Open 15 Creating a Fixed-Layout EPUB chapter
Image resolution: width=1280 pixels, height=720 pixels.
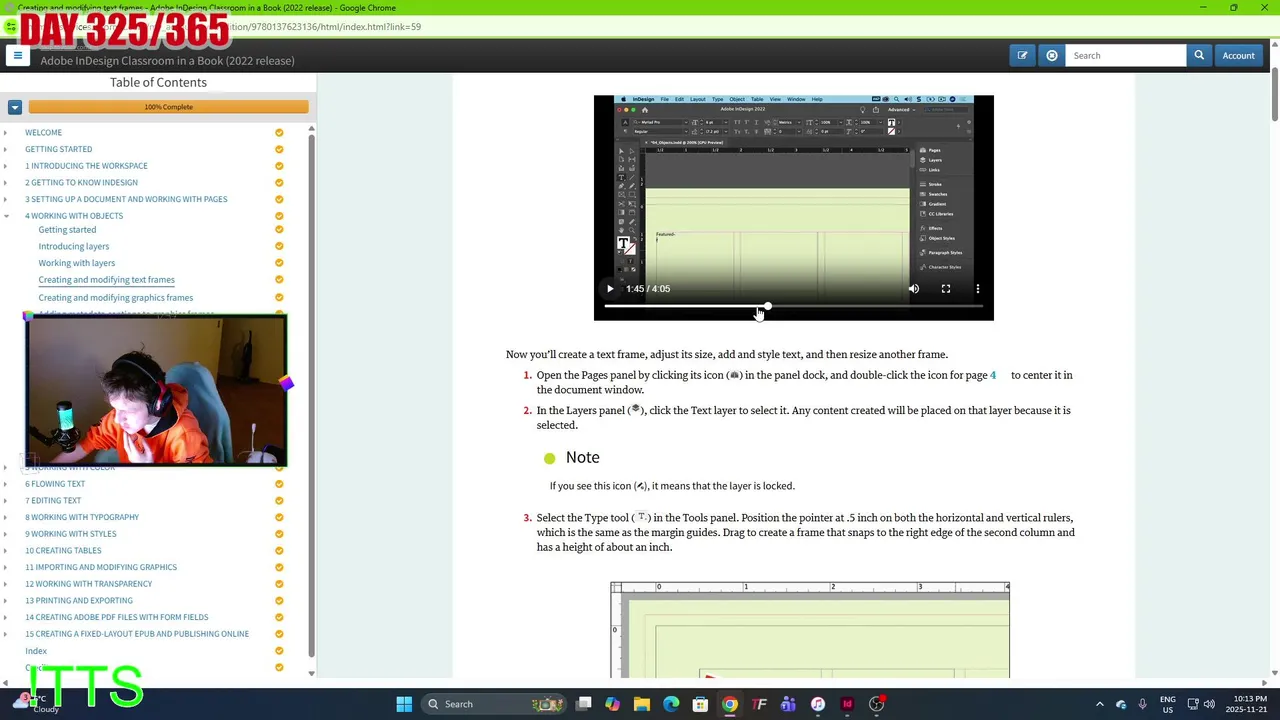click(x=137, y=634)
